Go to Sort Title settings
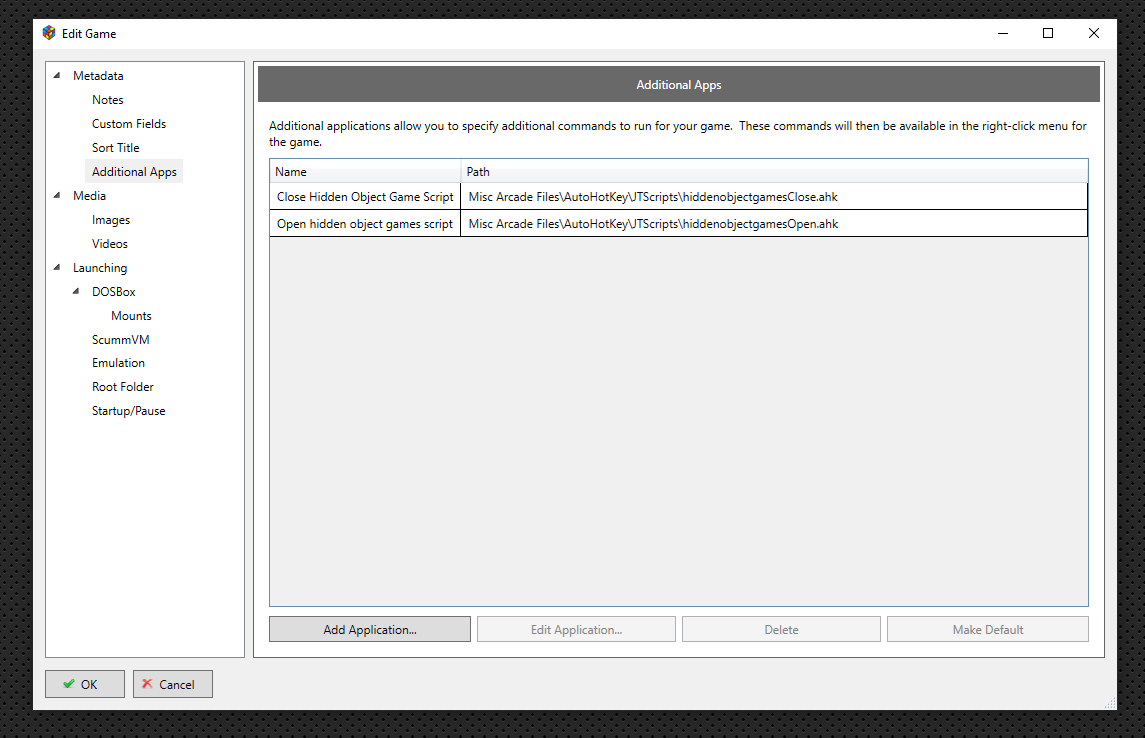The width and height of the screenshot is (1145, 738). [116, 148]
